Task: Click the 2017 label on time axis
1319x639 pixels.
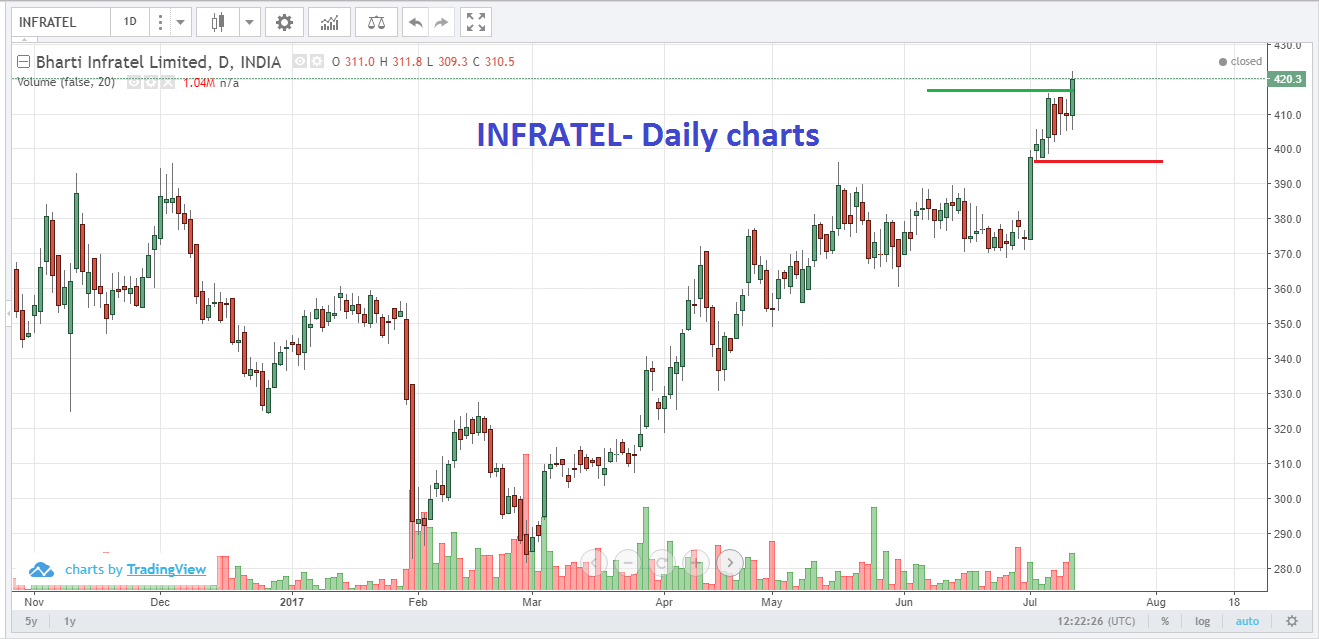Action: click(x=291, y=602)
